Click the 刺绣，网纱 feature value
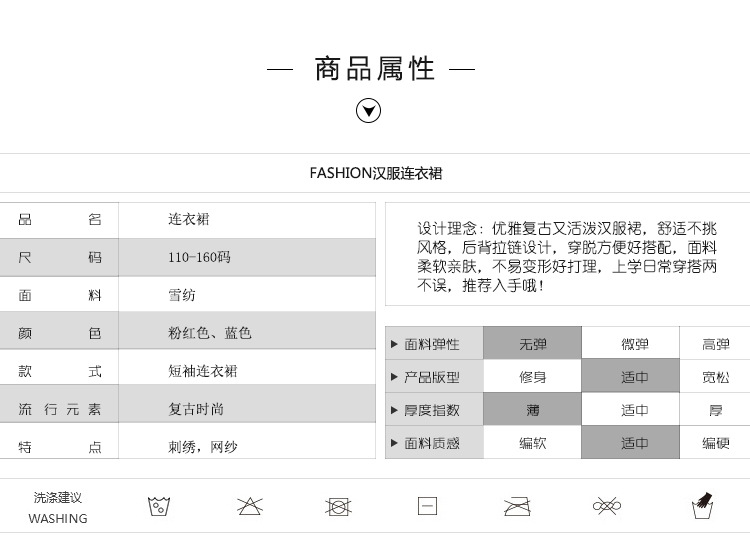 click(x=203, y=447)
